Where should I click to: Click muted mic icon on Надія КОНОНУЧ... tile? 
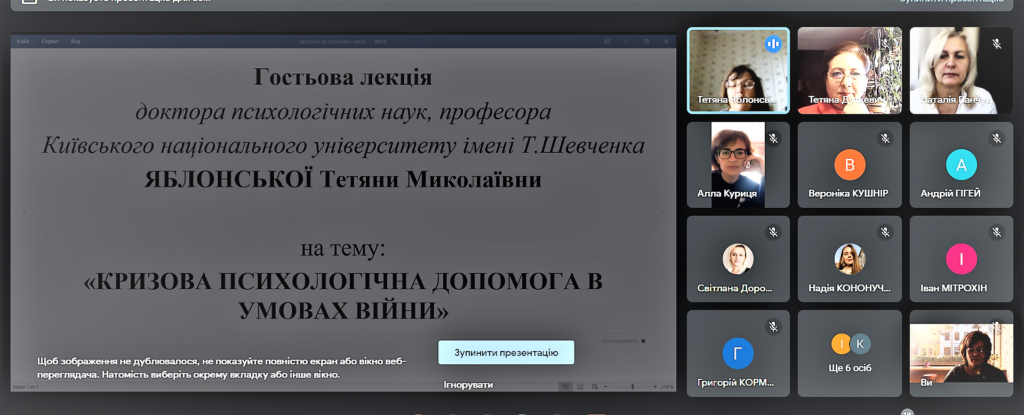(x=885, y=232)
